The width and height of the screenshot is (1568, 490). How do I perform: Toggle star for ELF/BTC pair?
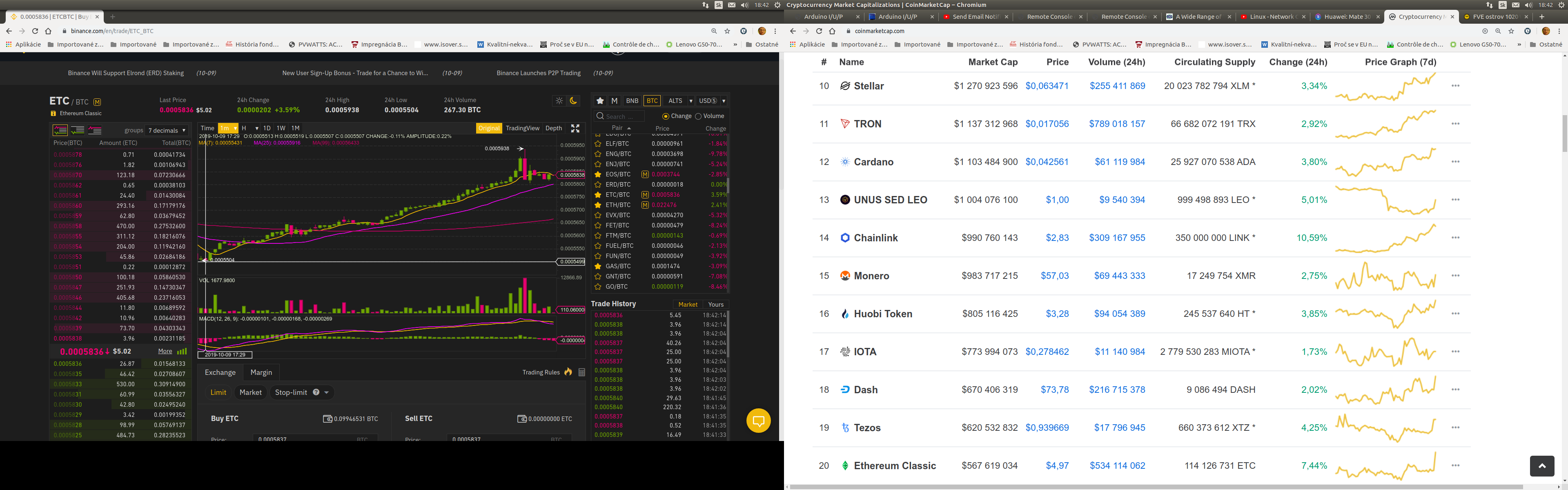point(598,144)
